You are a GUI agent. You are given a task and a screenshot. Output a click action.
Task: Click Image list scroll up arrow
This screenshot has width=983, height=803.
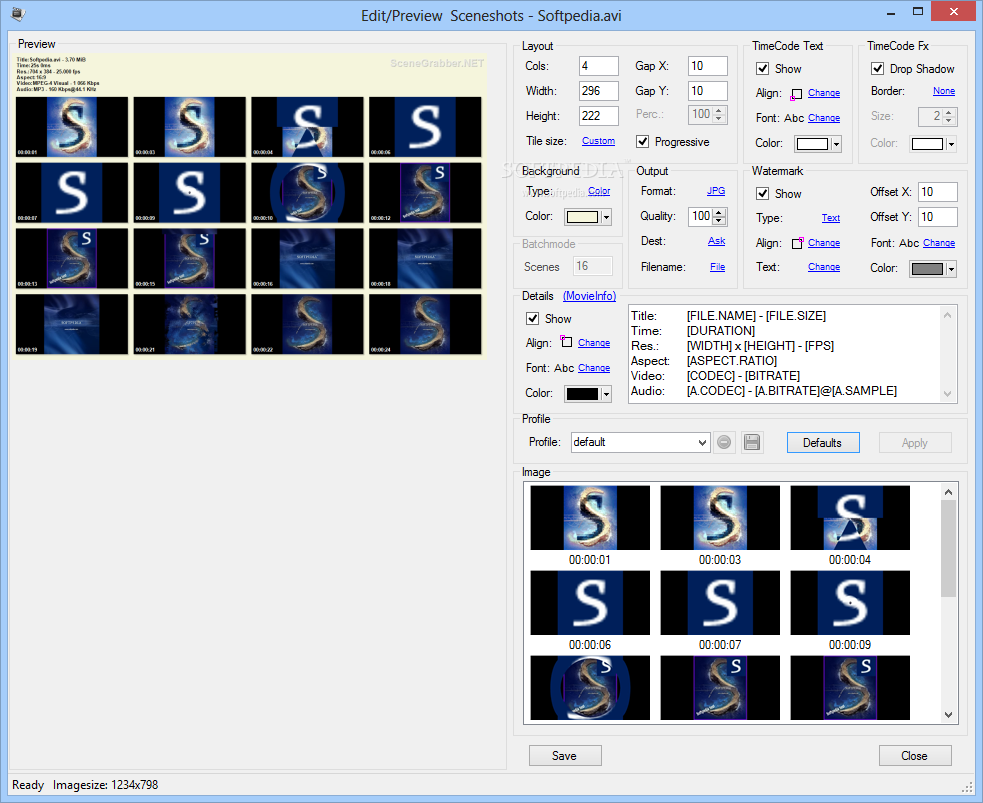(949, 492)
